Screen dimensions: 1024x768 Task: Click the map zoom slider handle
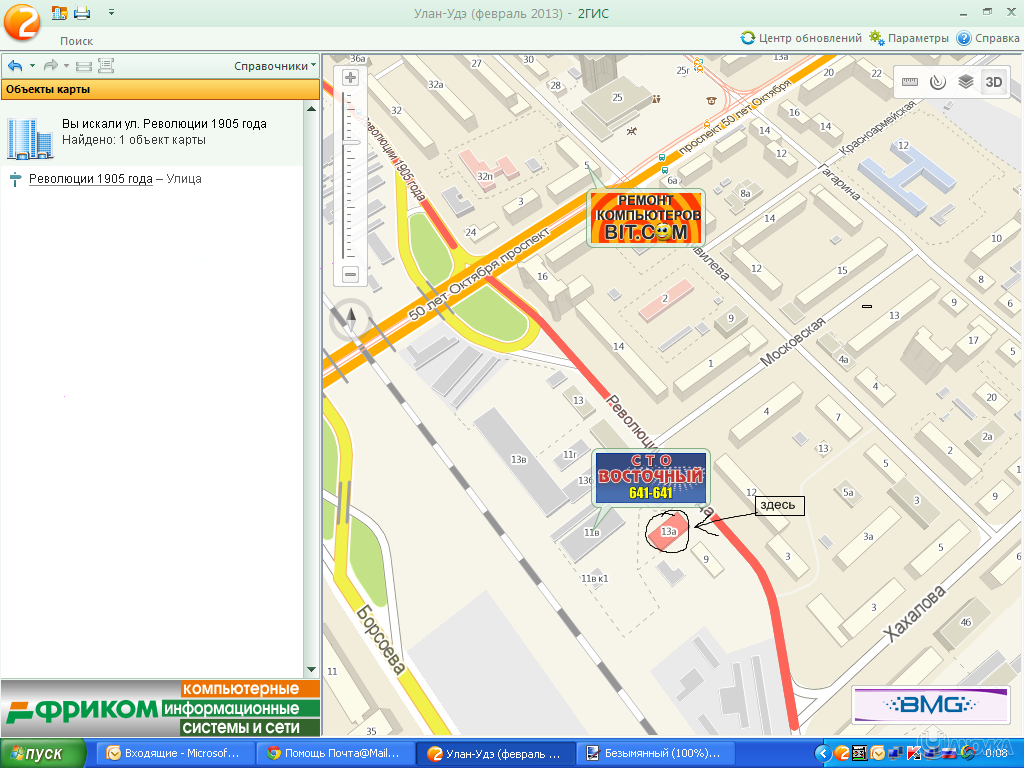(350, 147)
